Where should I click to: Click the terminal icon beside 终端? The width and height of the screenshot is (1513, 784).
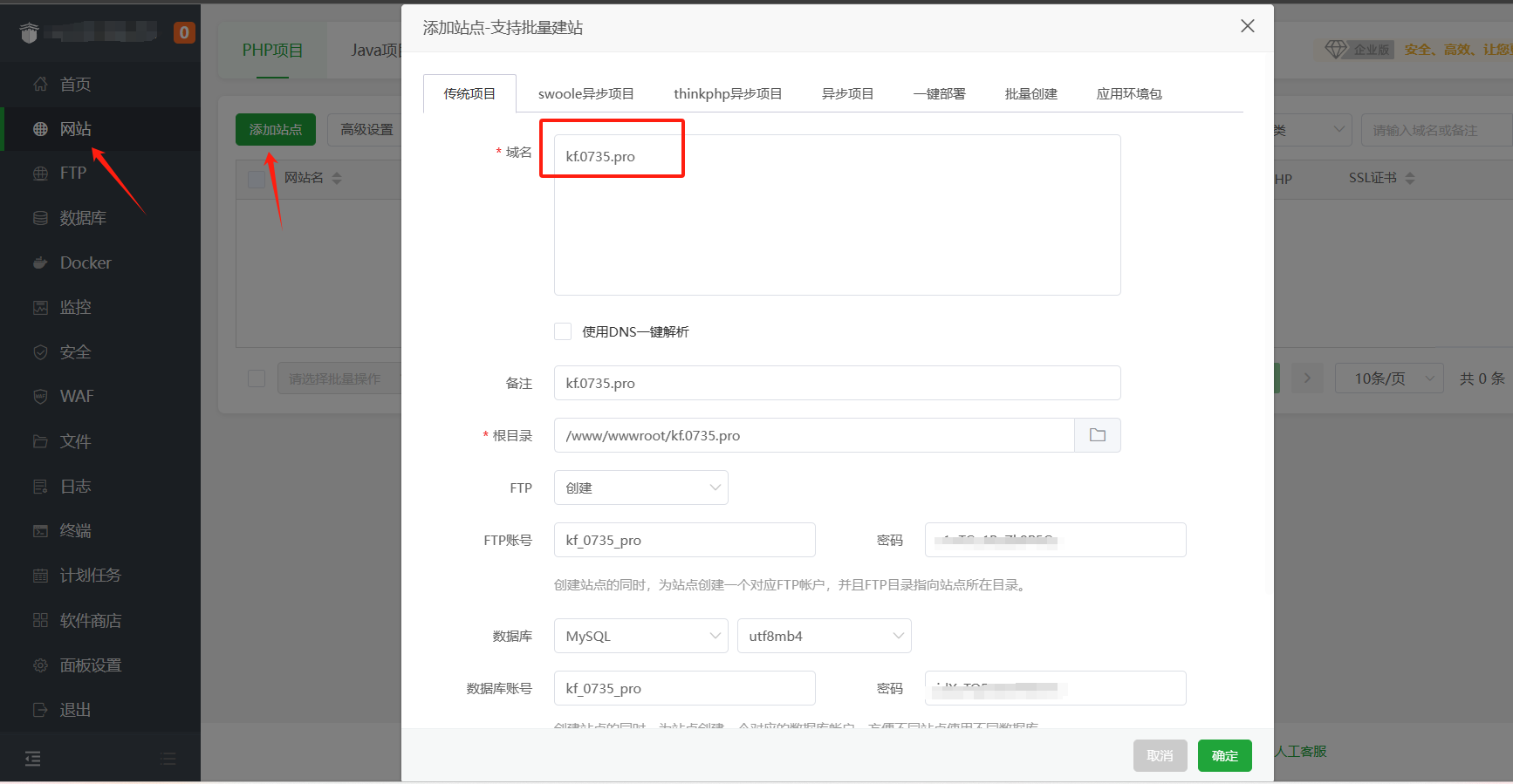[x=40, y=531]
